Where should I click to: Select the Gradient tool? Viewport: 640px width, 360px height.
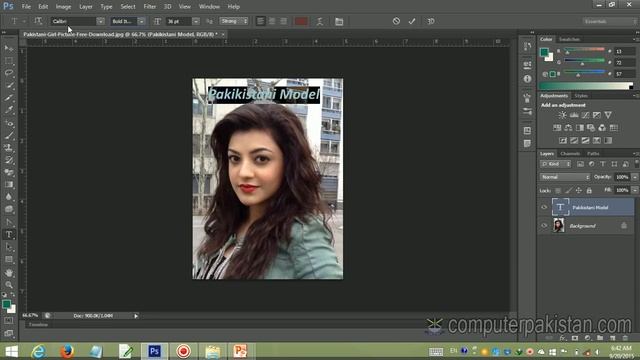click(x=9, y=184)
